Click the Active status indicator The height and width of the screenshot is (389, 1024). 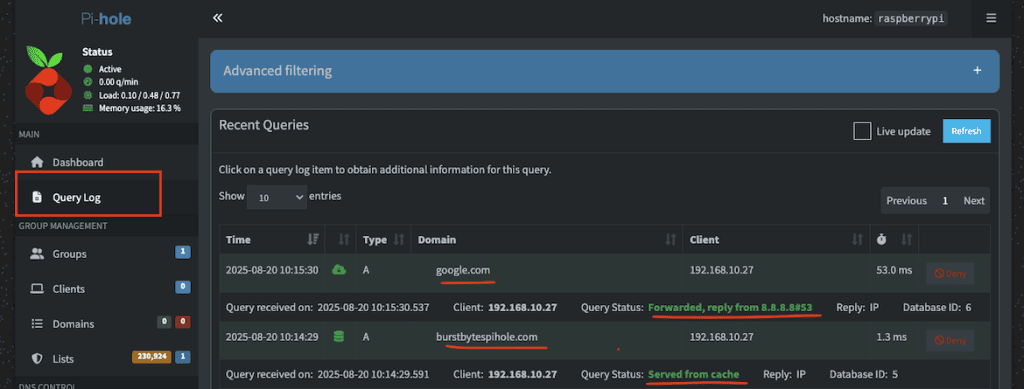[102, 69]
